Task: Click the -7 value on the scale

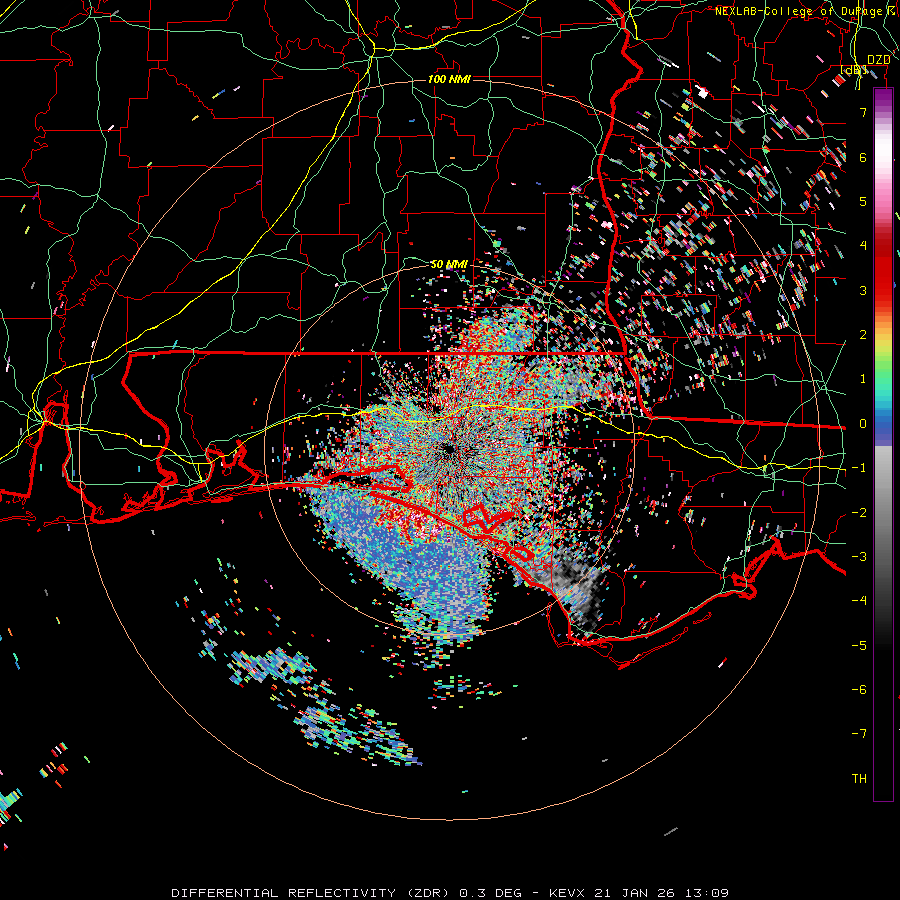Action: (x=859, y=734)
